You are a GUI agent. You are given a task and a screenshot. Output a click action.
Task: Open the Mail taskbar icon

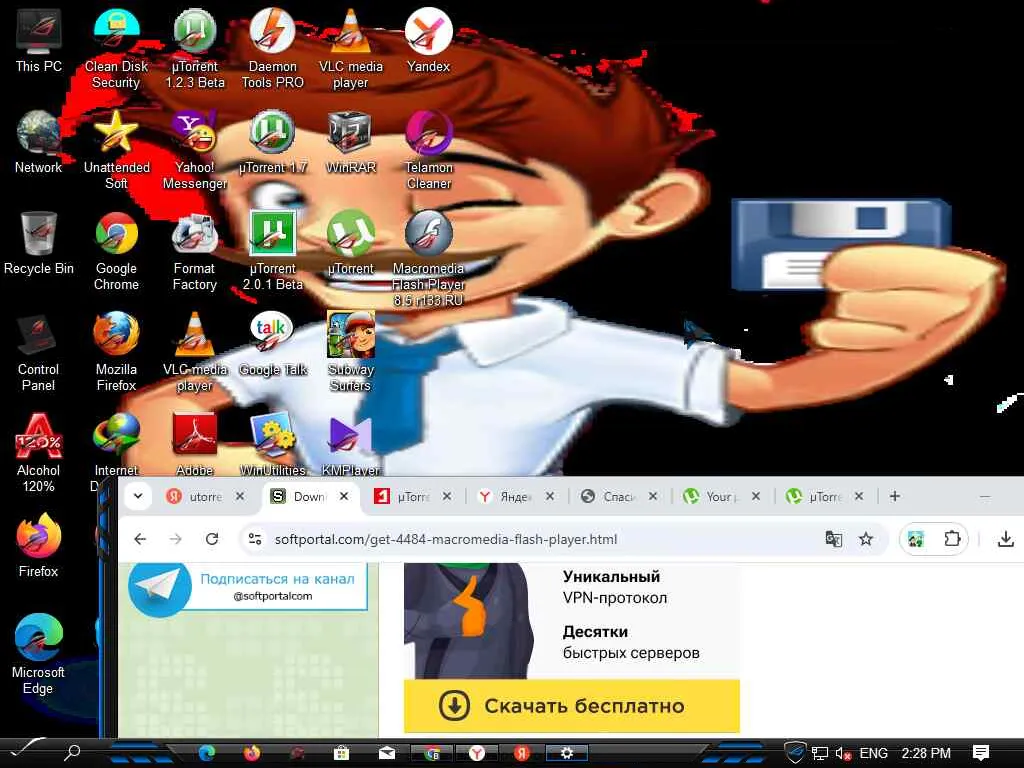click(x=387, y=753)
